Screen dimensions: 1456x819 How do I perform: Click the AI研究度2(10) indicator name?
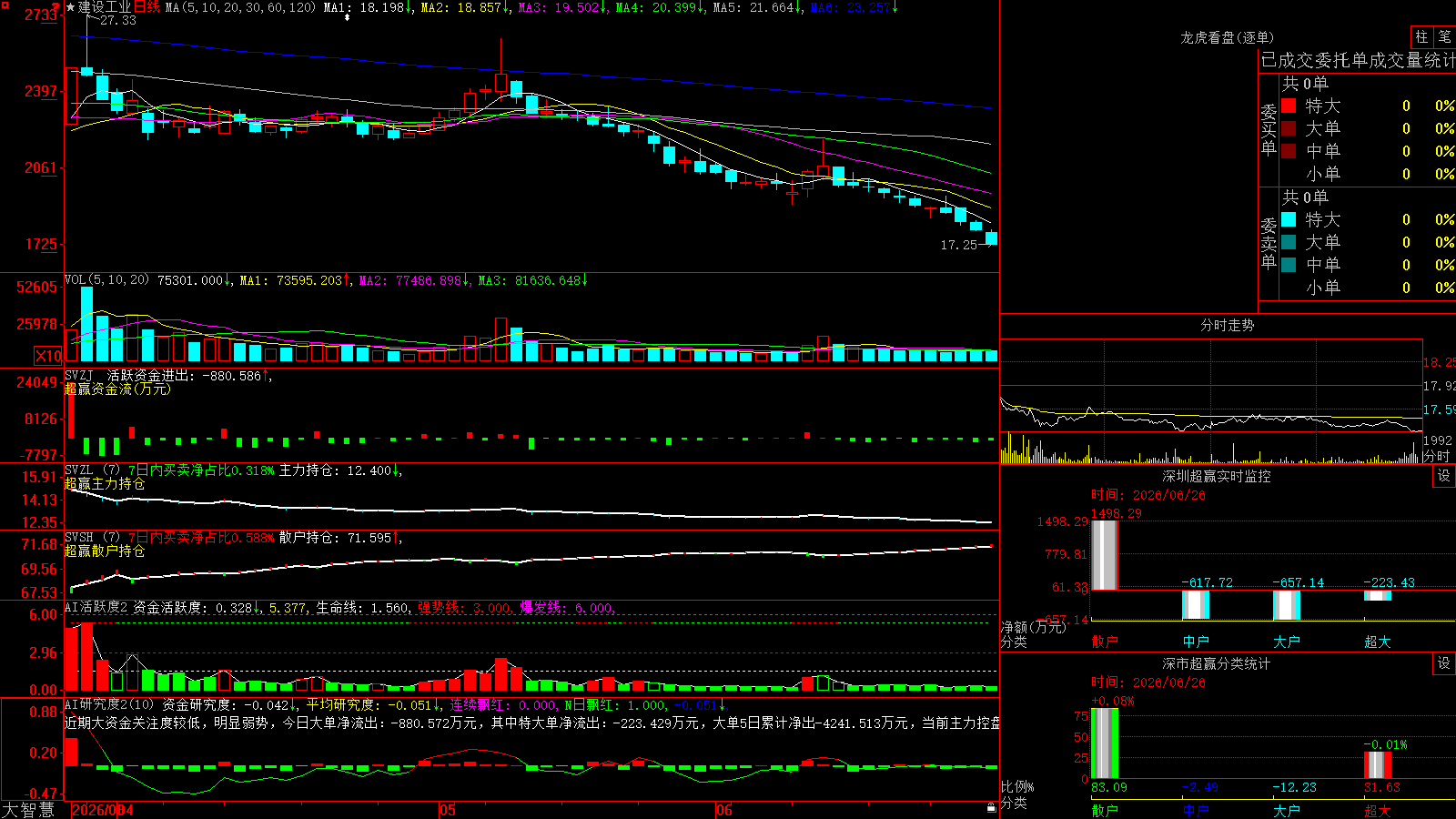click(x=109, y=704)
